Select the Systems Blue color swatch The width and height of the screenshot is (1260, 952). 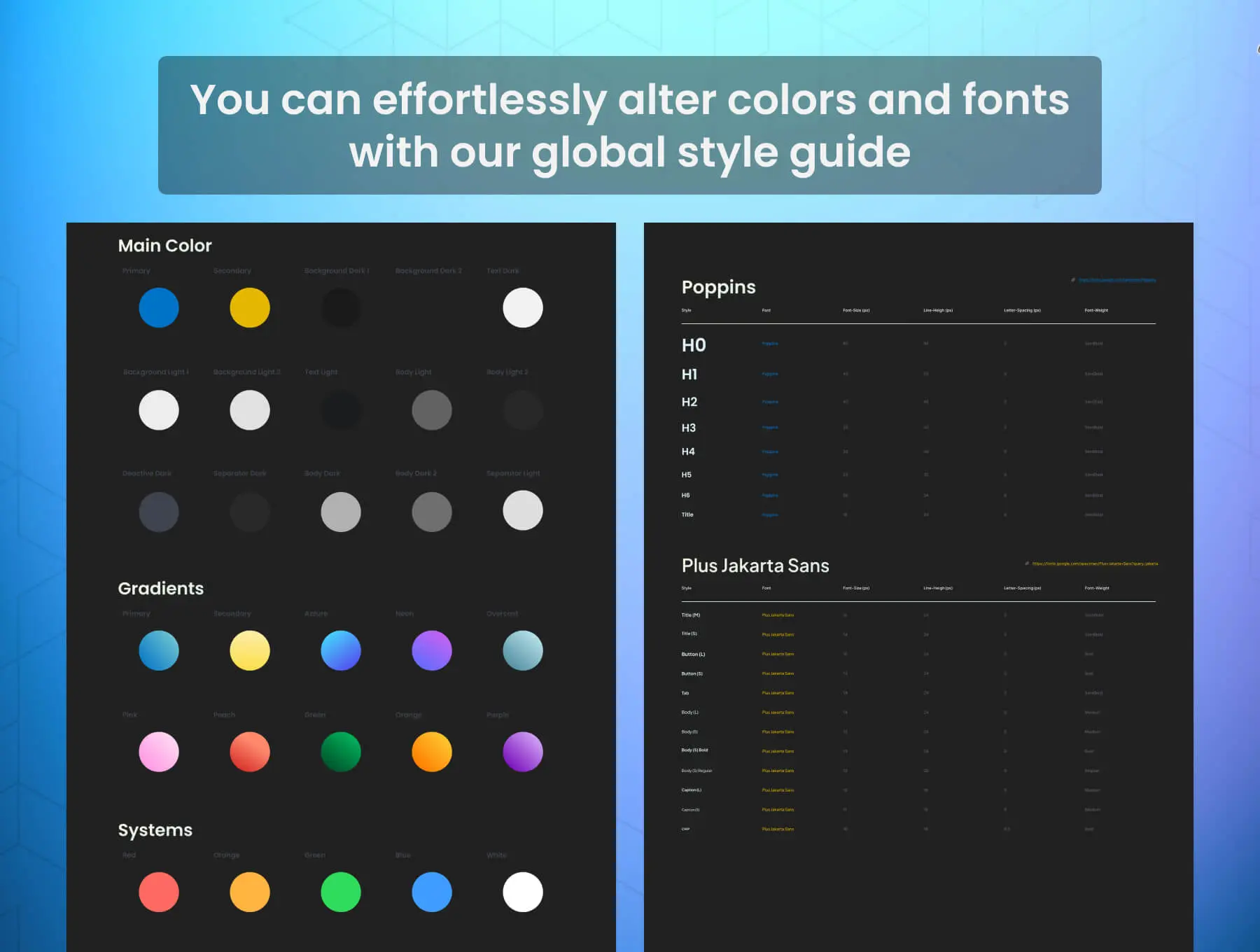[x=432, y=892]
